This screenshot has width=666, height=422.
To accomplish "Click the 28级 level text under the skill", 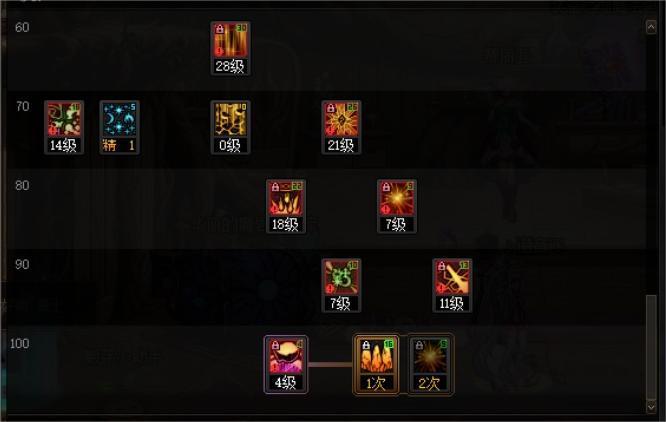I will [x=230, y=66].
